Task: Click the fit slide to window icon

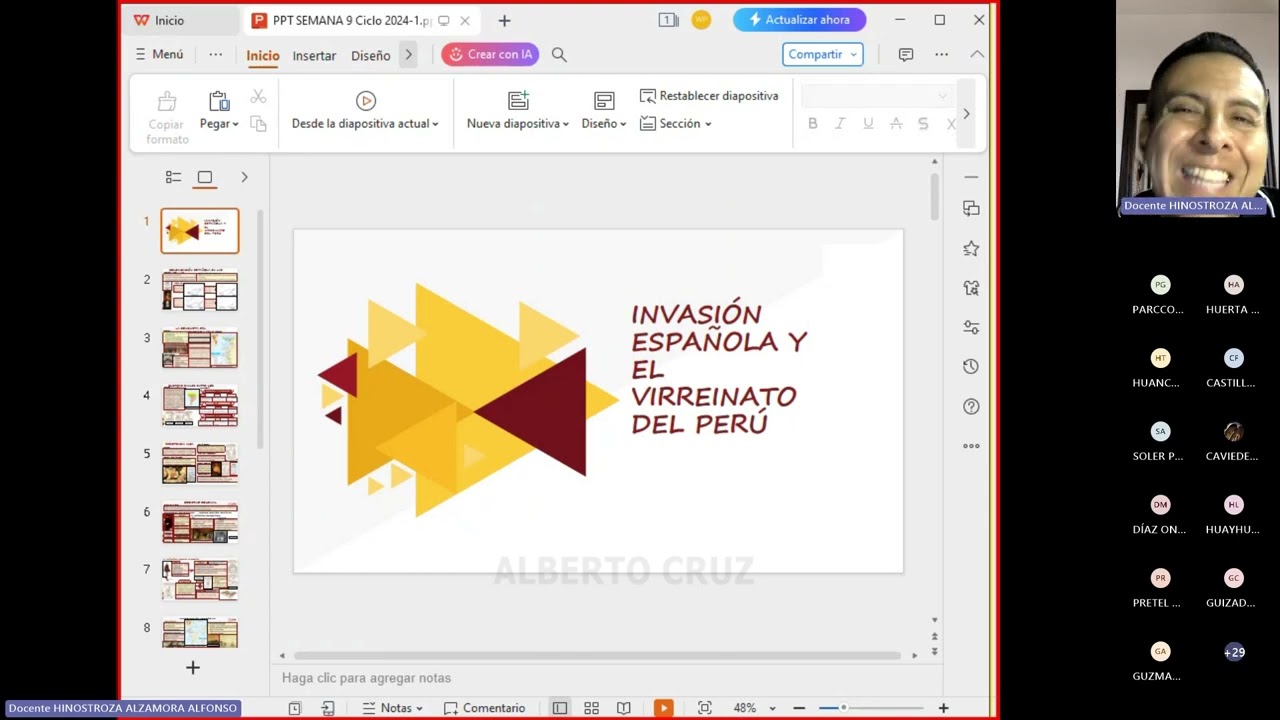Action: 705,708
